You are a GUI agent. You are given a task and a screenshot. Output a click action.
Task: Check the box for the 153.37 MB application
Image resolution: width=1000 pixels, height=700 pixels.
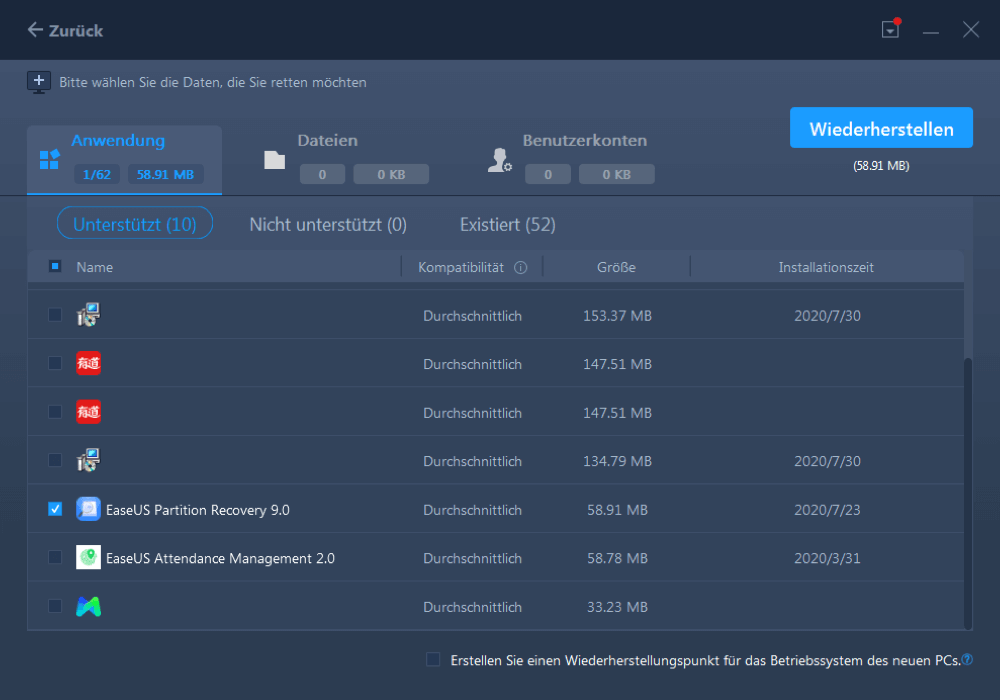55,315
